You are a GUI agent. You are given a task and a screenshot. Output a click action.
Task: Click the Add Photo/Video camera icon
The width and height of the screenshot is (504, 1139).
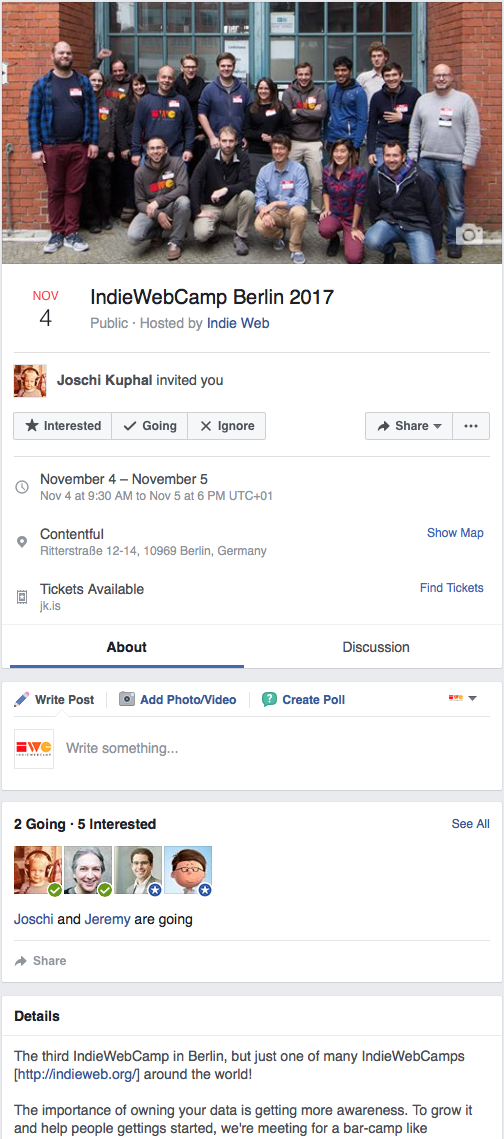pos(127,699)
